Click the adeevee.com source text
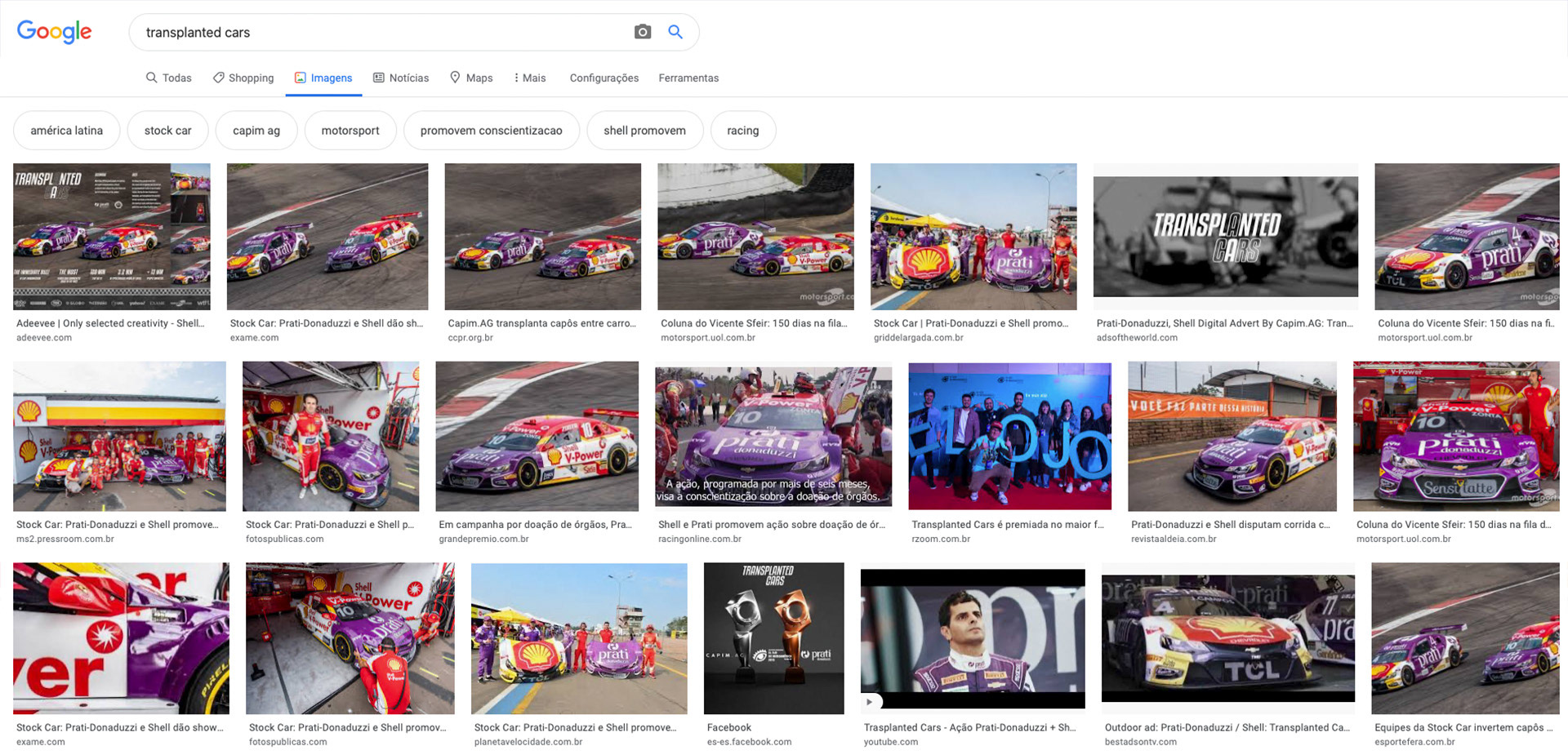 pos(44,337)
